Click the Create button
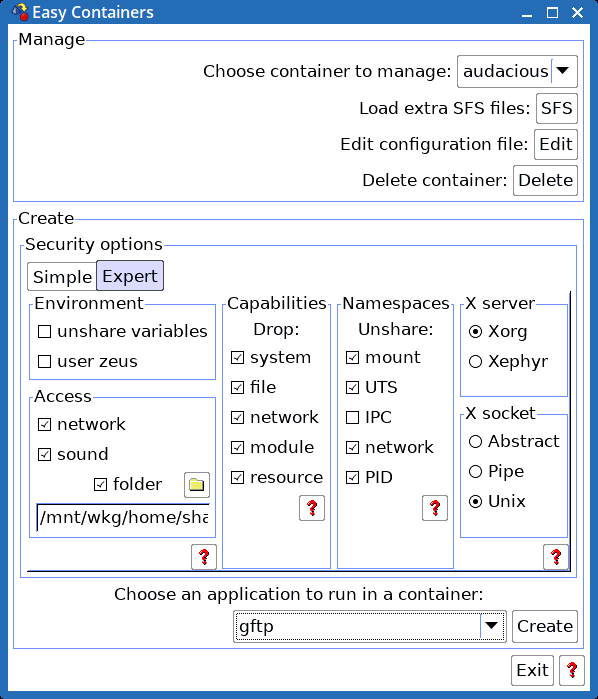The height and width of the screenshot is (699, 598). [x=545, y=626]
